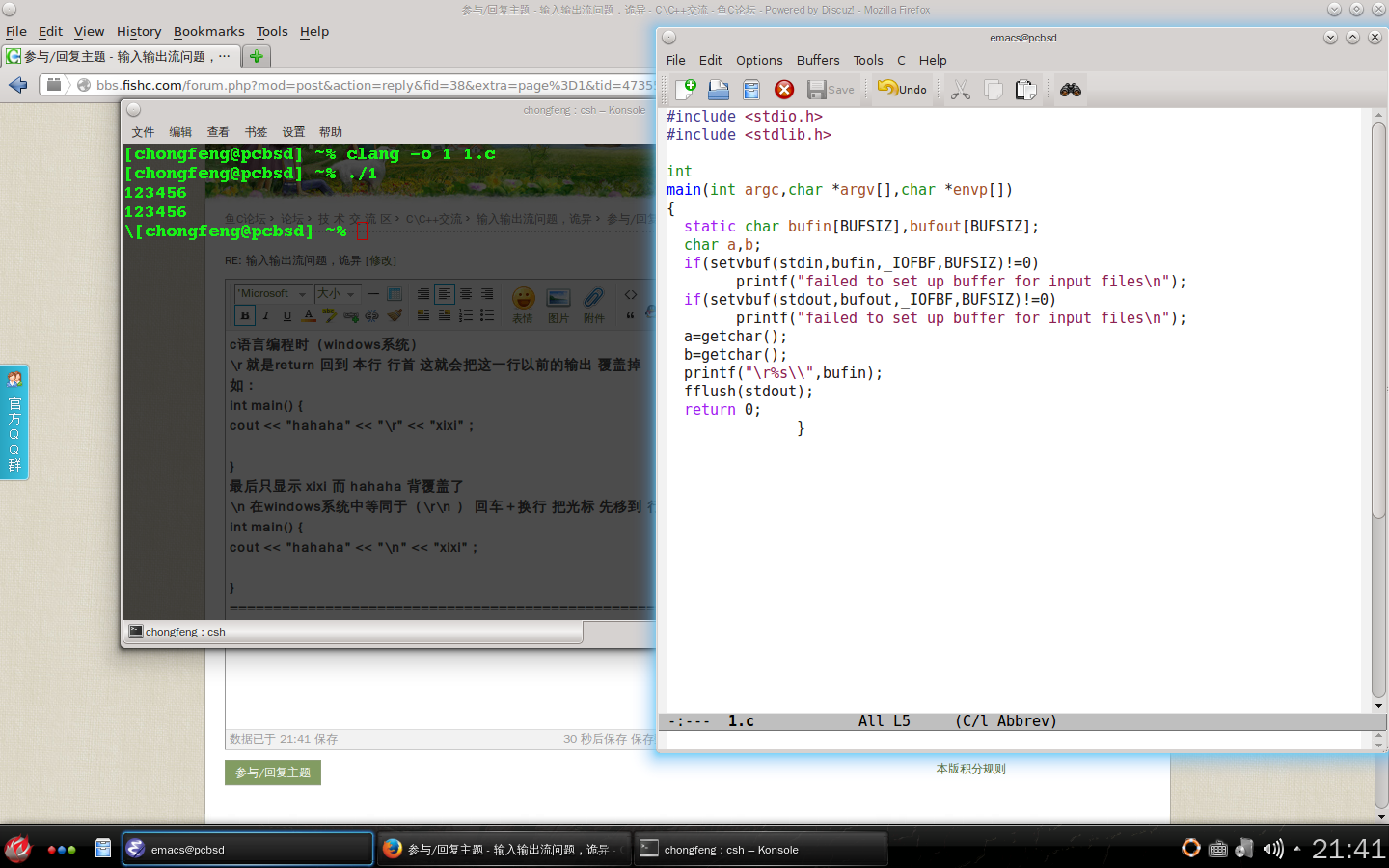Open the device notifier tray icon
This screenshot has height=868, width=1389.
coord(1245,849)
